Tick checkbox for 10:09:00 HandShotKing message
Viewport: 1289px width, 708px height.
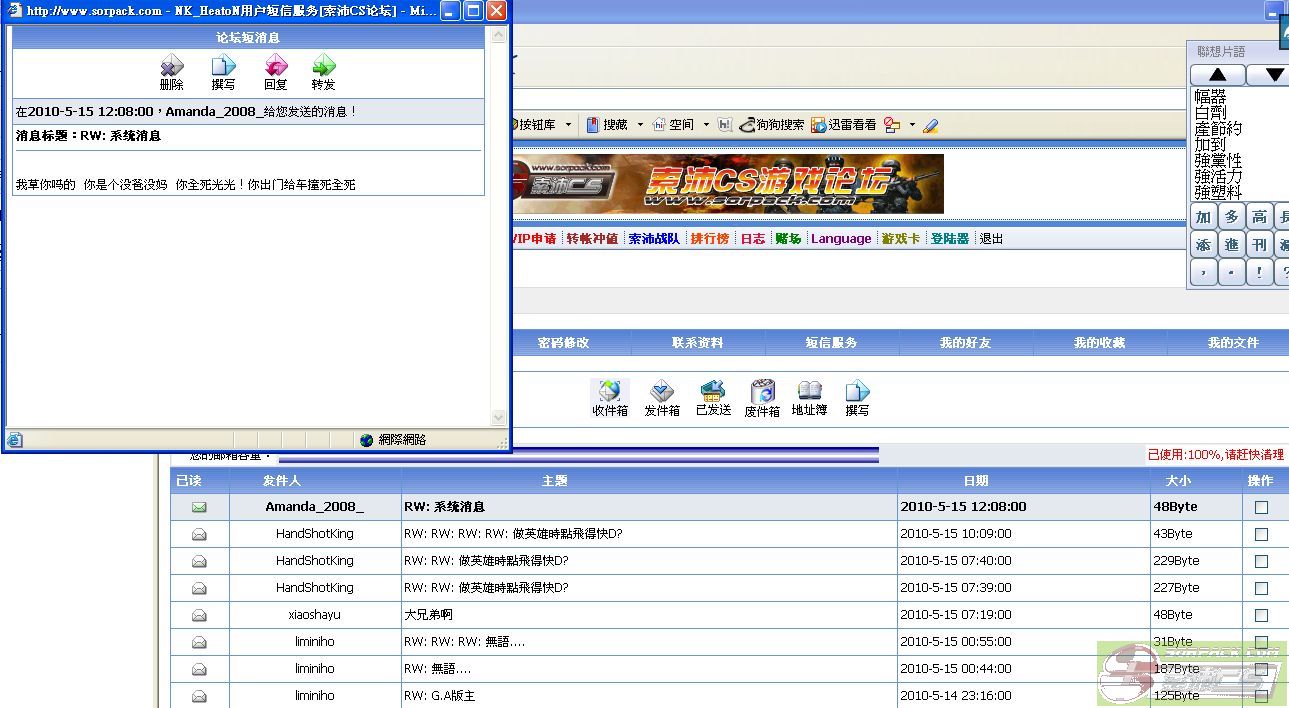tap(1261, 535)
